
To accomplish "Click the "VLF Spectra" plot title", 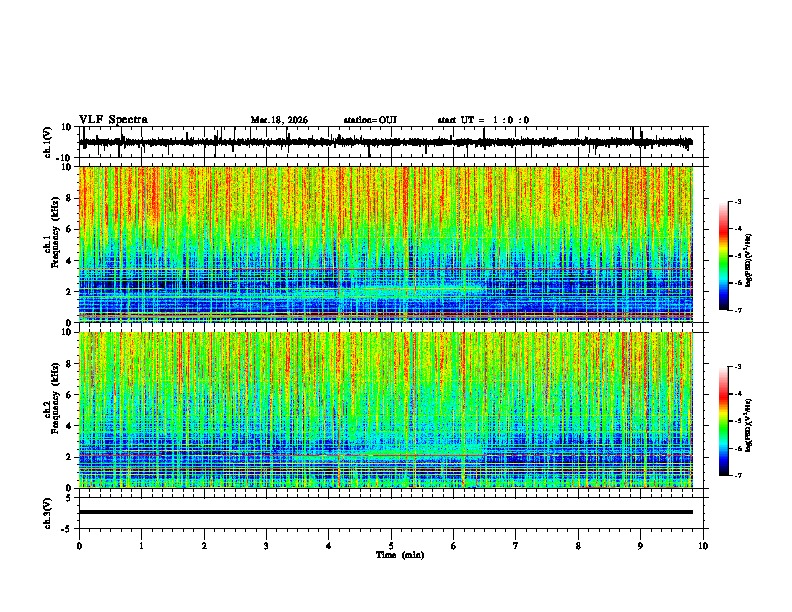I will (113, 120).
